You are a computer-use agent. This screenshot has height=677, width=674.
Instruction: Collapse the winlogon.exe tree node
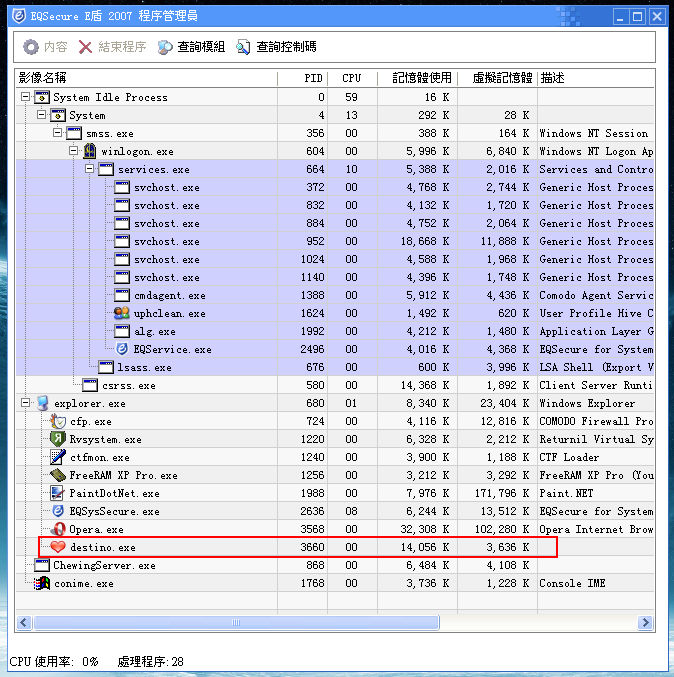tap(73, 151)
